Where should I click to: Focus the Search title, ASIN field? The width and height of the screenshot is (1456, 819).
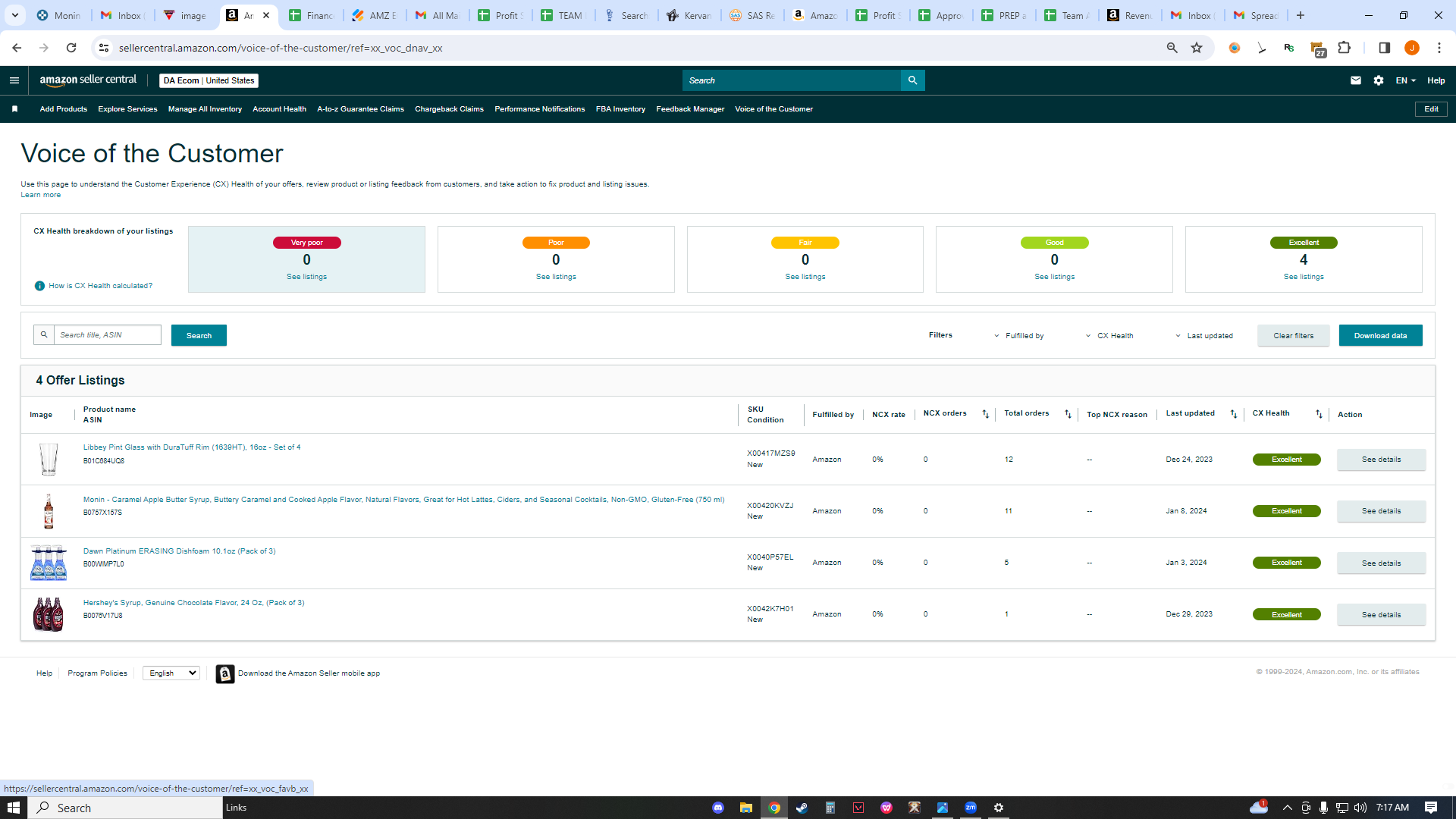coord(107,335)
